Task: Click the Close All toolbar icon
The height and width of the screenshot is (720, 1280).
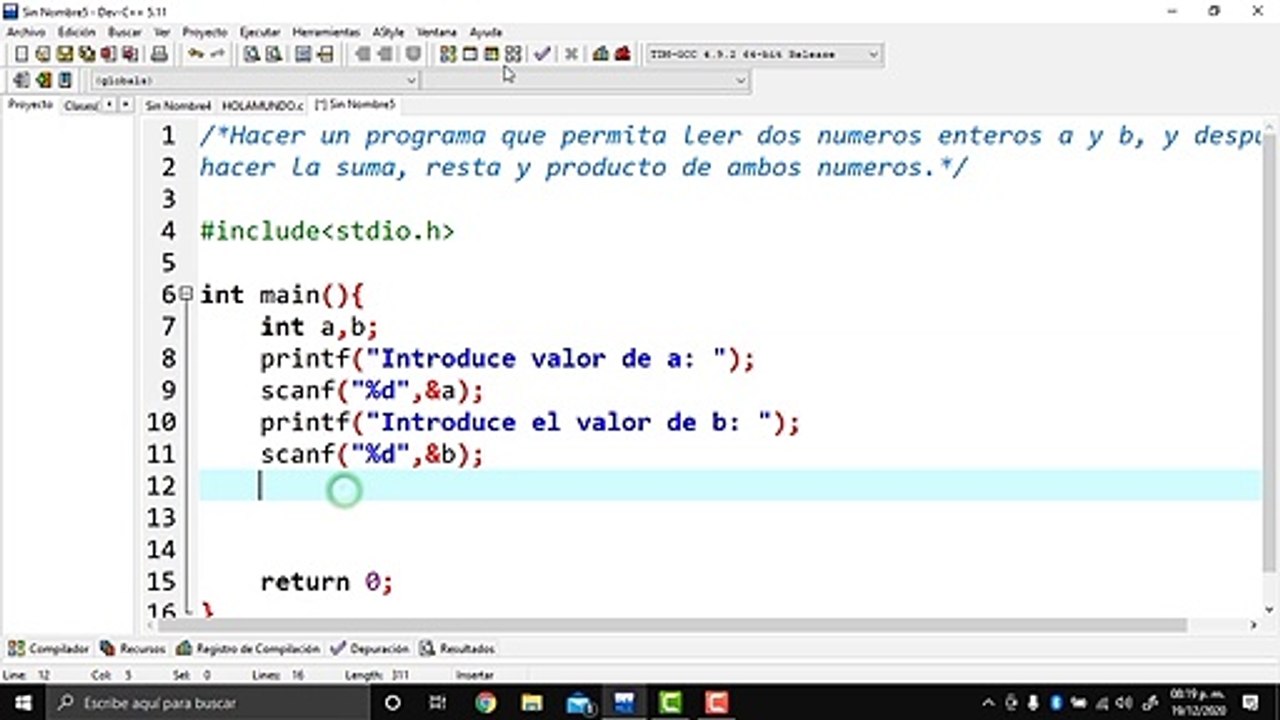Action: [x=130, y=54]
